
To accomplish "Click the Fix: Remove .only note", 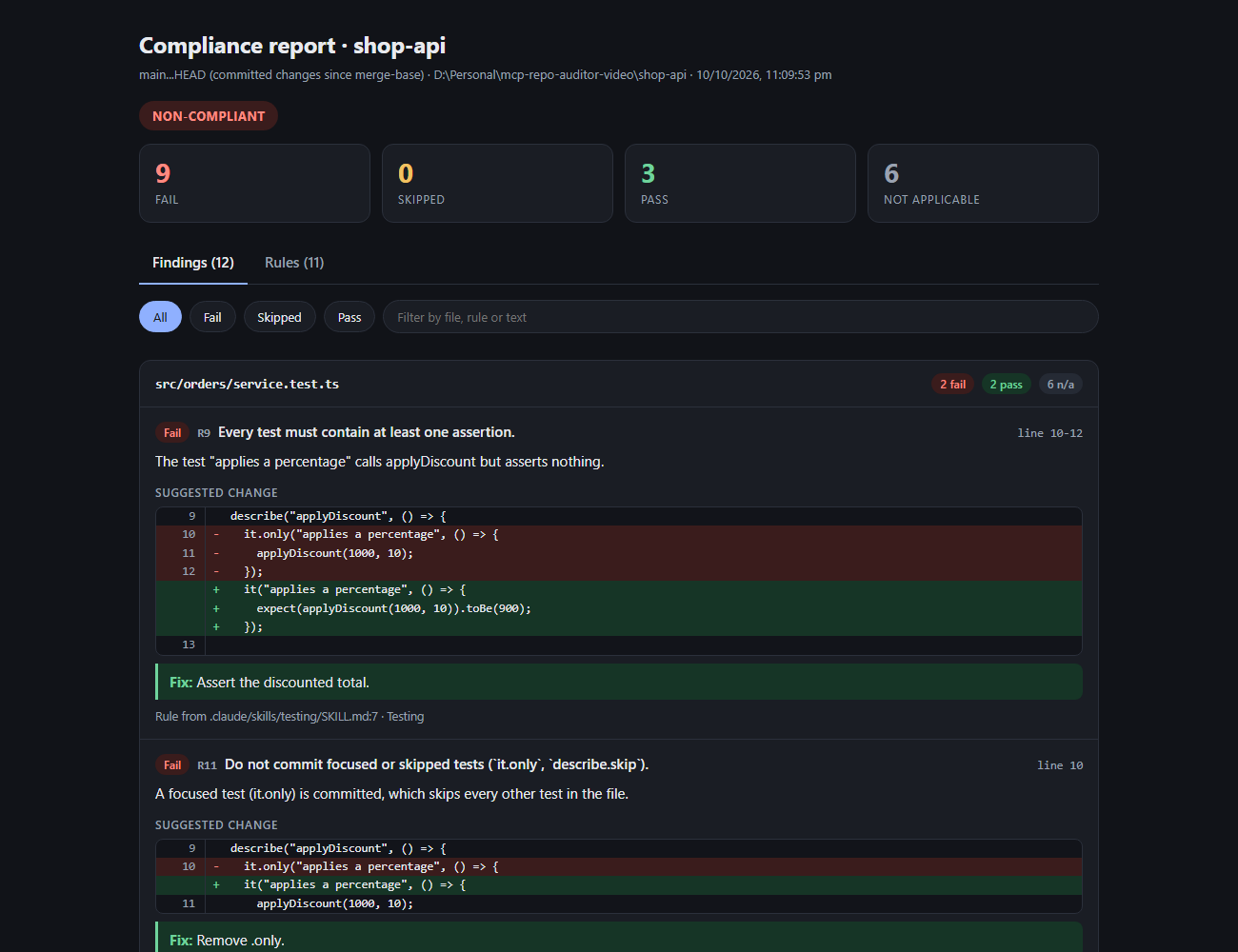I will click(x=619, y=938).
